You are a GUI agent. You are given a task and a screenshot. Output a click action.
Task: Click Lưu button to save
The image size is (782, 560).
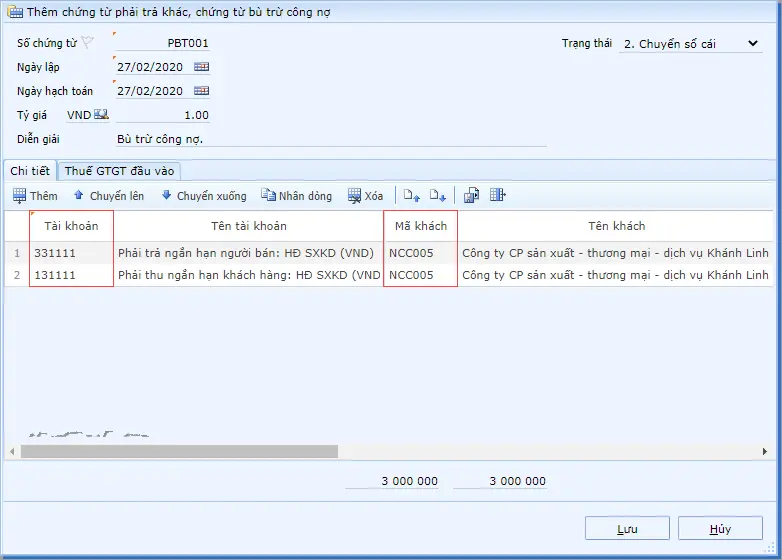pyautogui.click(x=627, y=528)
